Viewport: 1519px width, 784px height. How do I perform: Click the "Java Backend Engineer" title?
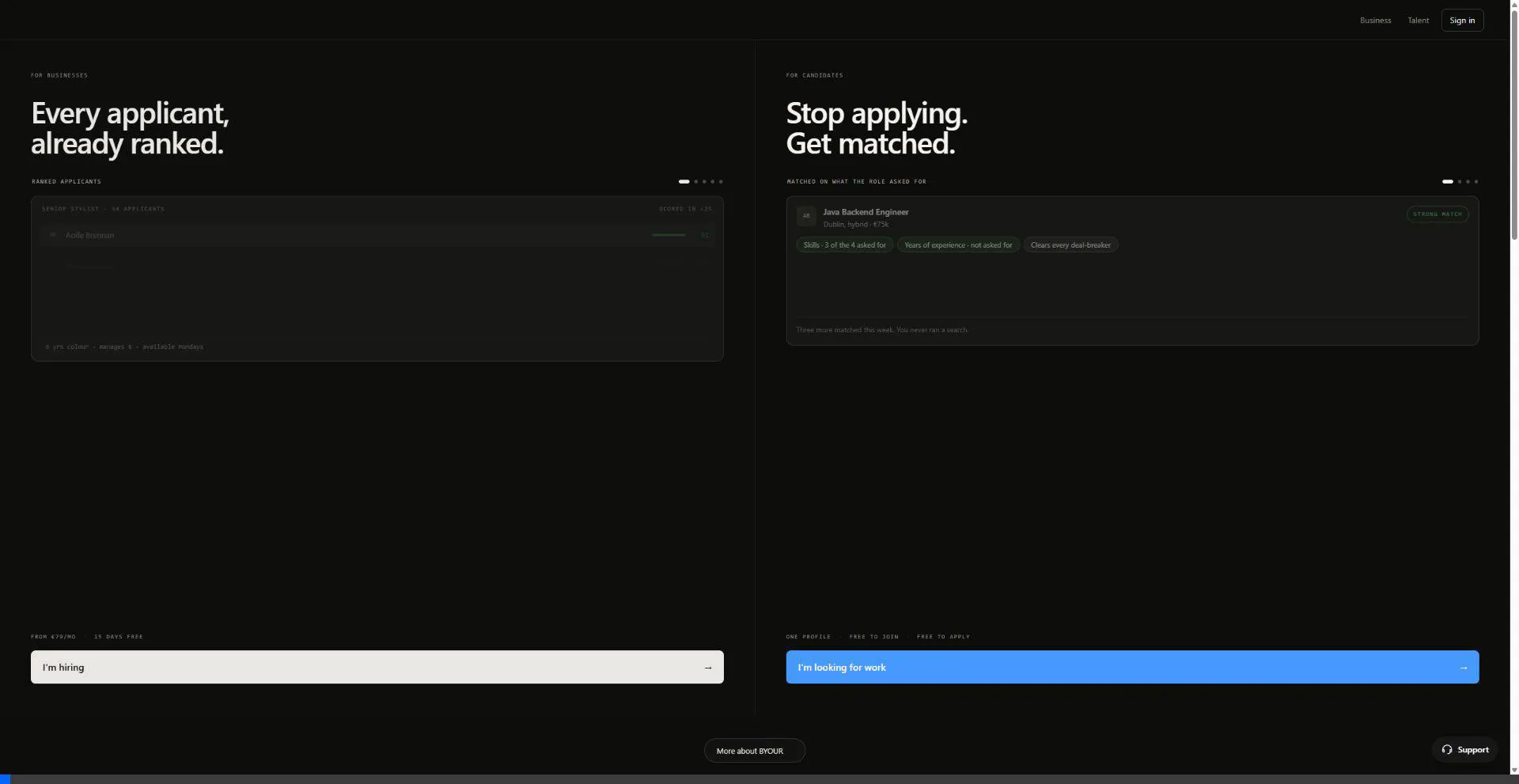[x=866, y=212]
